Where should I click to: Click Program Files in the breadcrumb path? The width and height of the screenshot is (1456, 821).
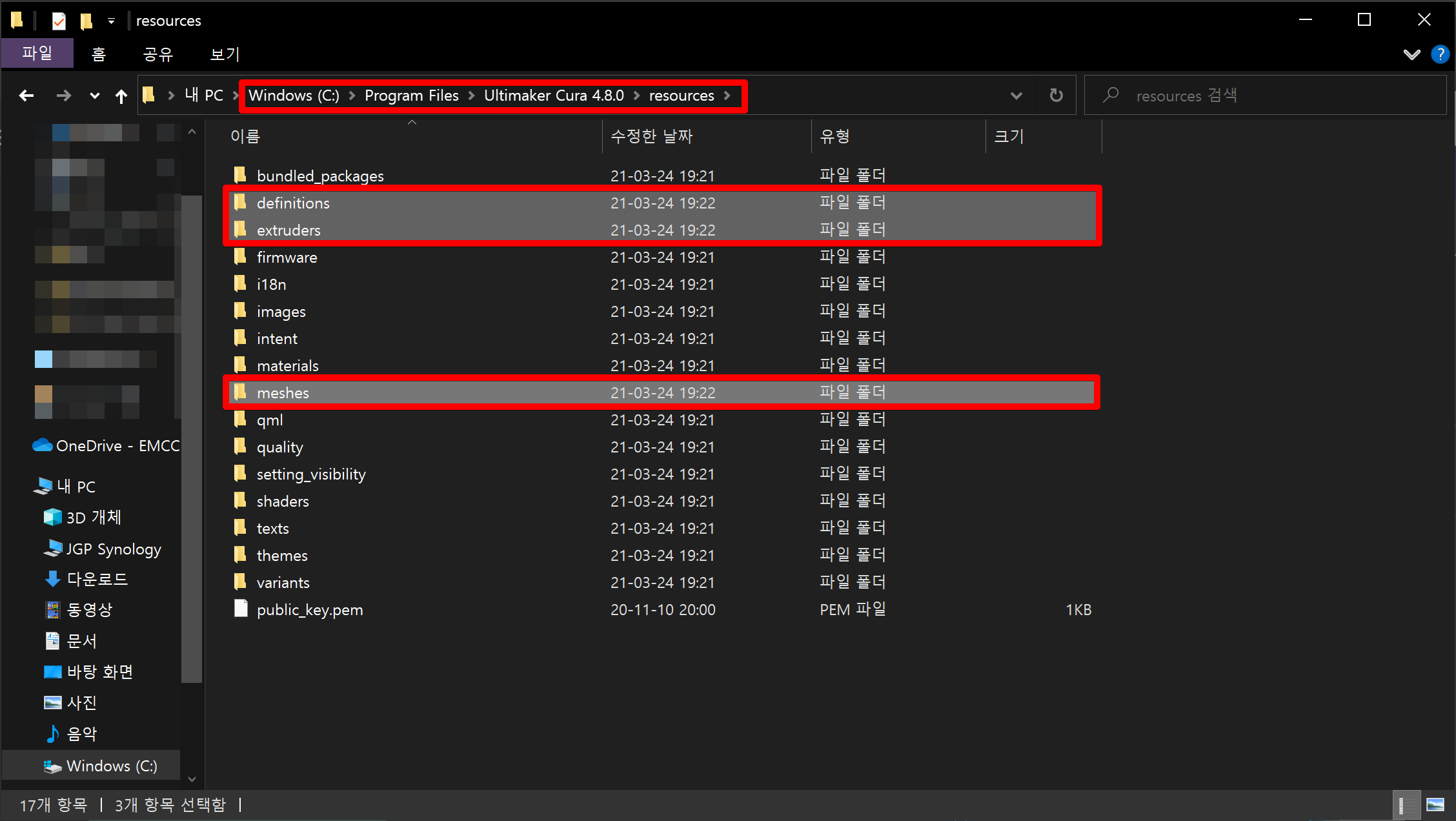[x=411, y=96]
